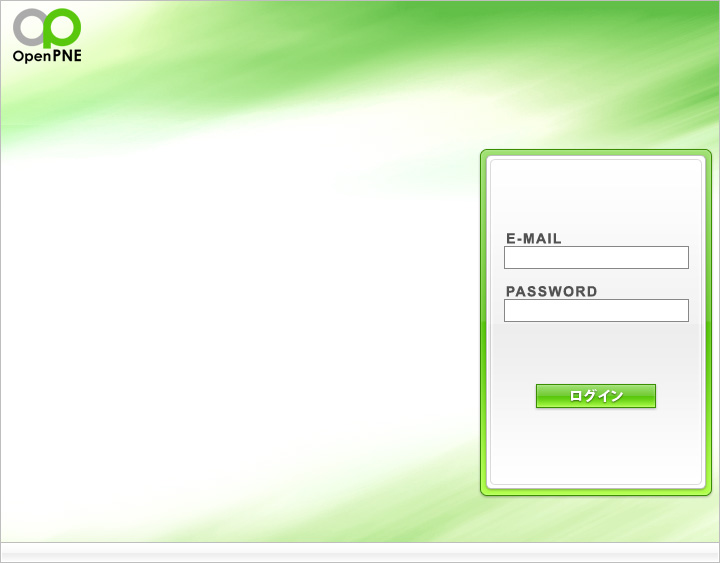Click the gray footer bar
720x563 pixels.
[360, 552]
